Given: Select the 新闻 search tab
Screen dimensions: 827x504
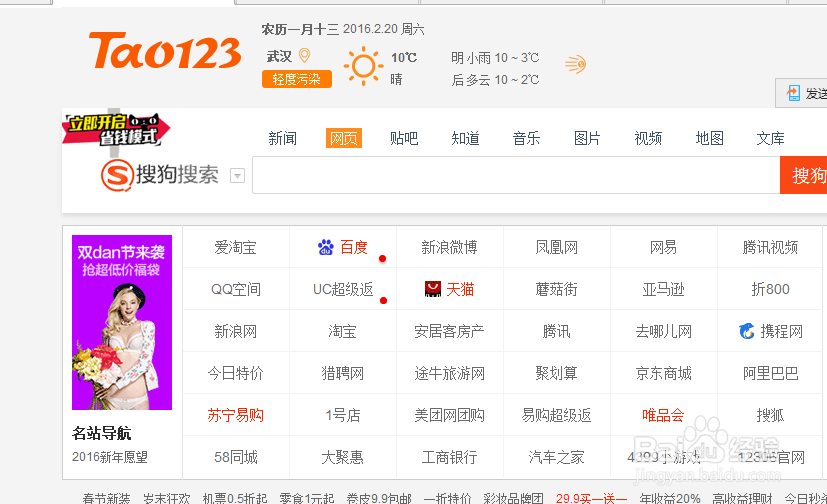Looking at the screenshot, I should point(282,139).
